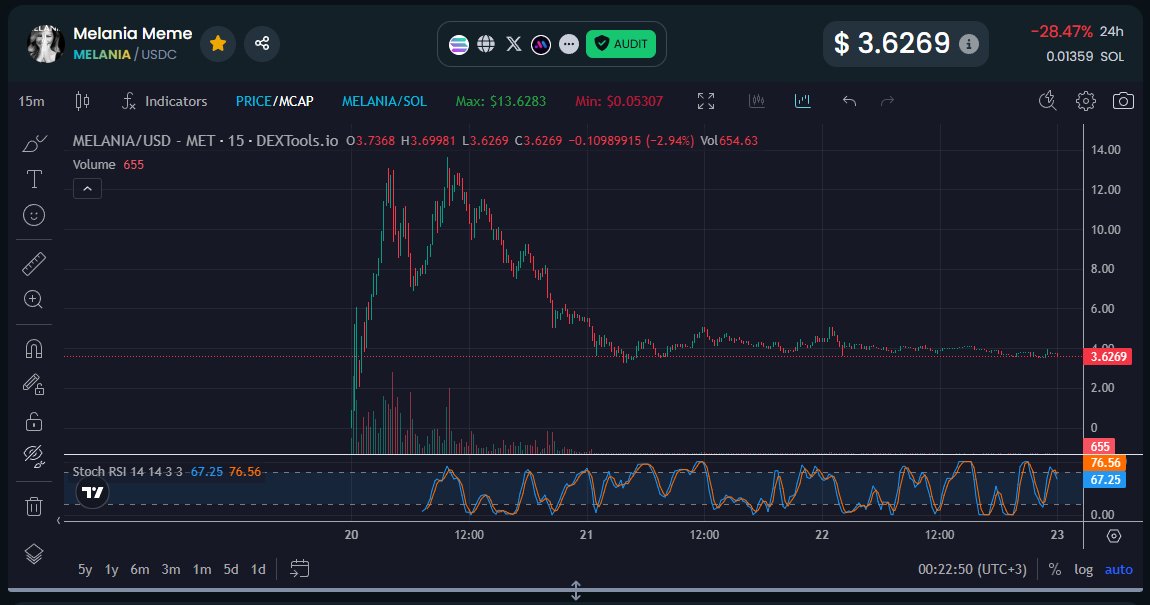The height and width of the screenshot is (605, 1150).
Task: Undo the last chart action
Action: 849,101
